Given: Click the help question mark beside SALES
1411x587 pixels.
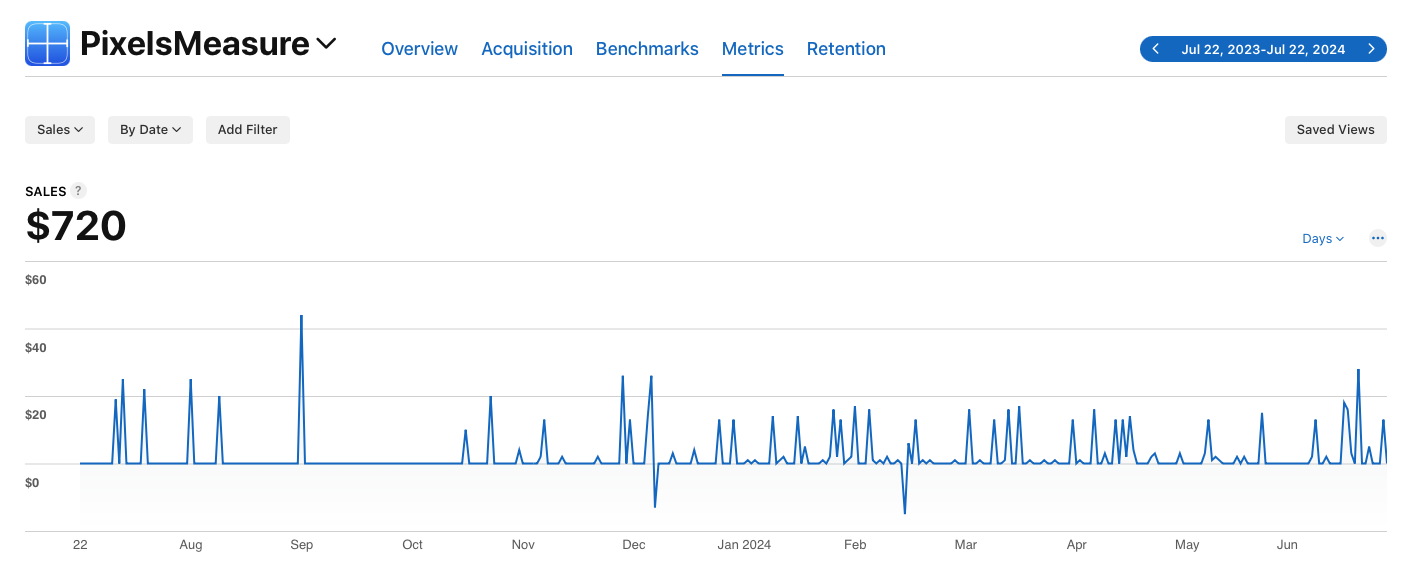Looking at the screenshot, I should (x=79, y=191).
